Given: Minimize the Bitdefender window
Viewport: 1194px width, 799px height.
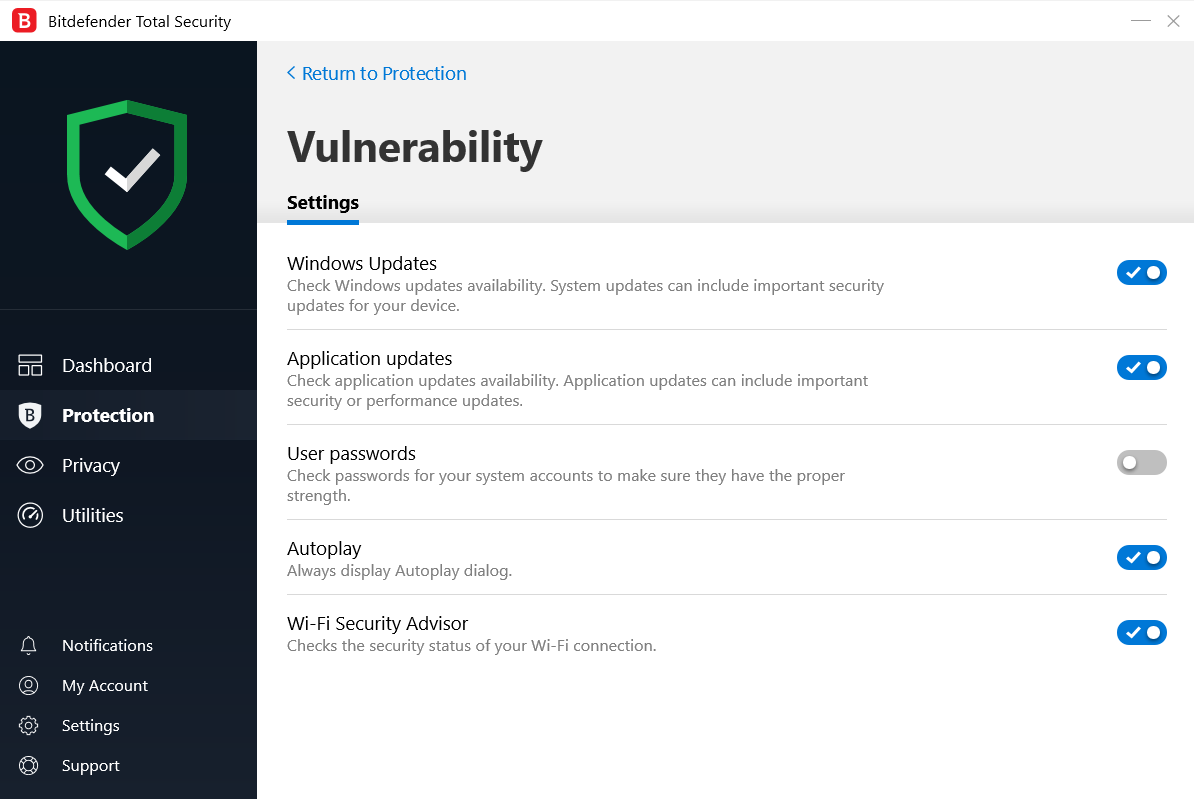Looking at the screenshot, I should click(1140, 21).
